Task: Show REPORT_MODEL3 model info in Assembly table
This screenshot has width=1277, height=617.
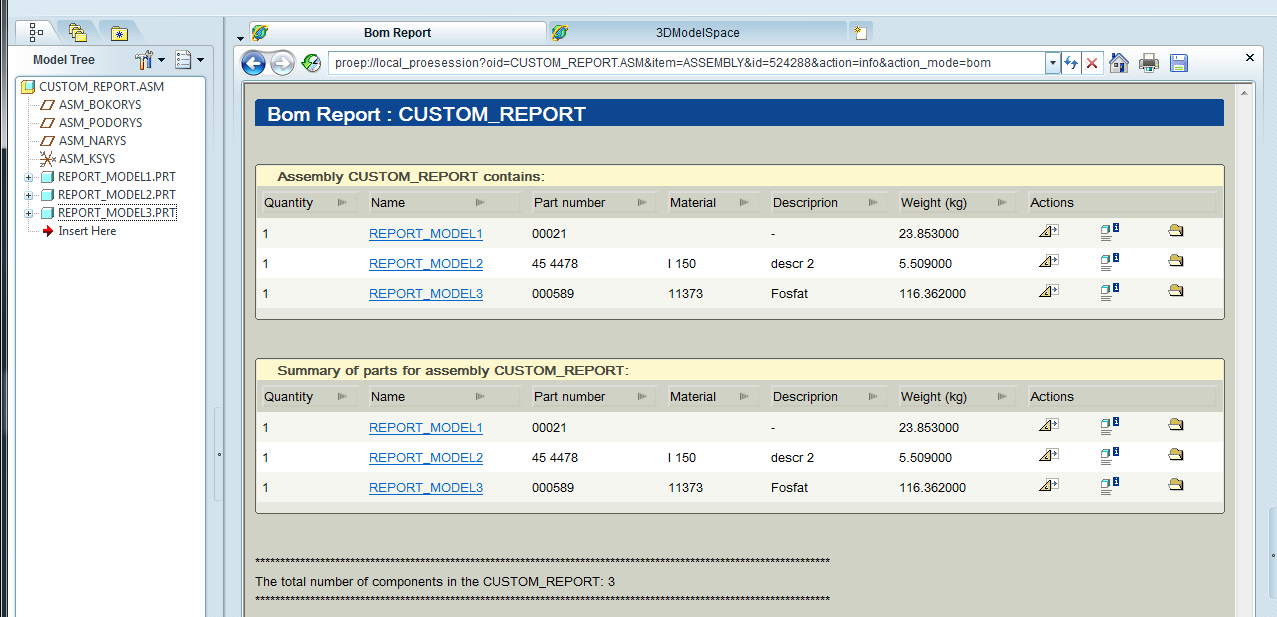Action: pyautogui.click(x=1109, y=293)
